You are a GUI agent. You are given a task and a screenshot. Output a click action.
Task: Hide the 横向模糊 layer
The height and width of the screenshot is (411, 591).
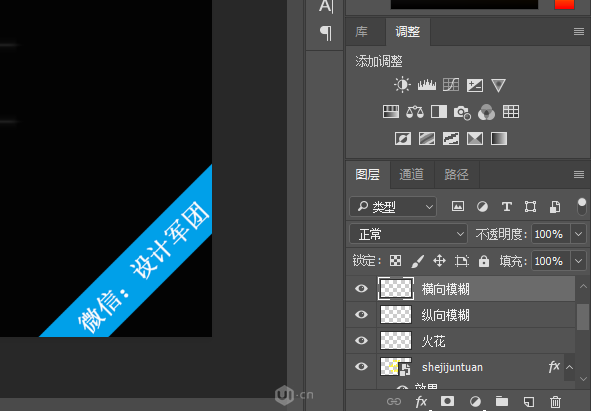pos(361,288)
